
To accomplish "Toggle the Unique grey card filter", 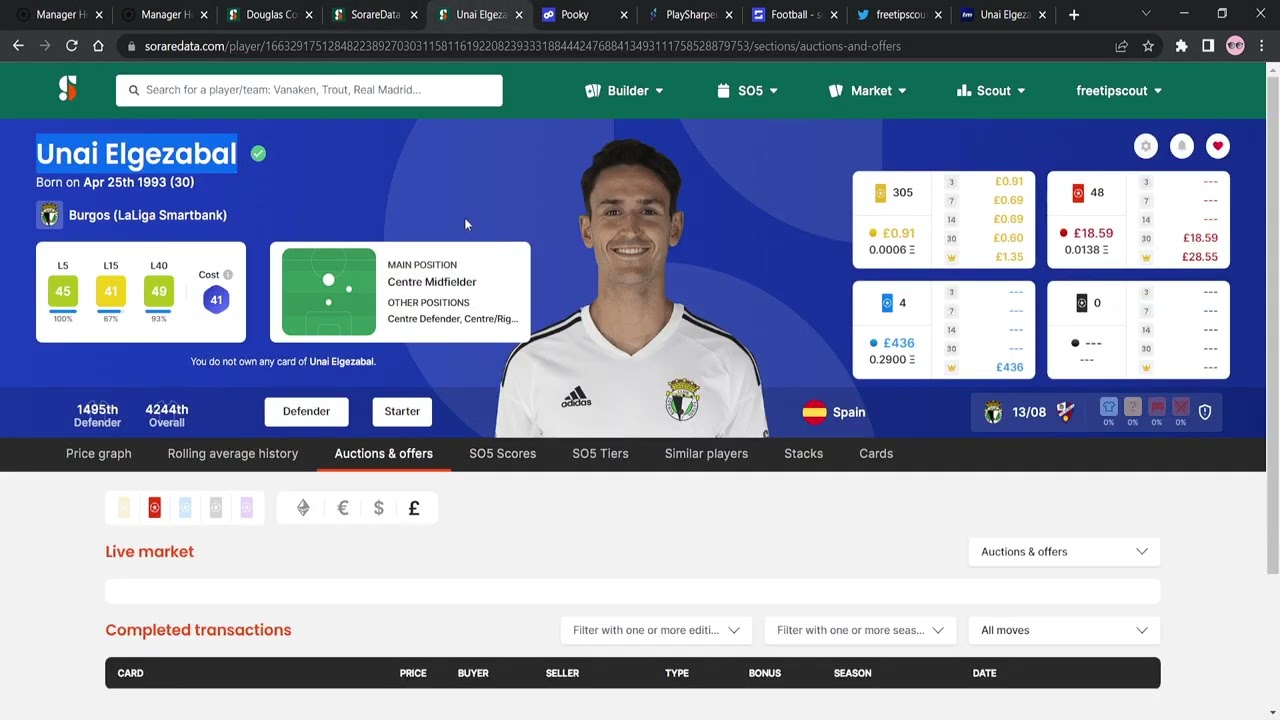I will tap(216, 508).
